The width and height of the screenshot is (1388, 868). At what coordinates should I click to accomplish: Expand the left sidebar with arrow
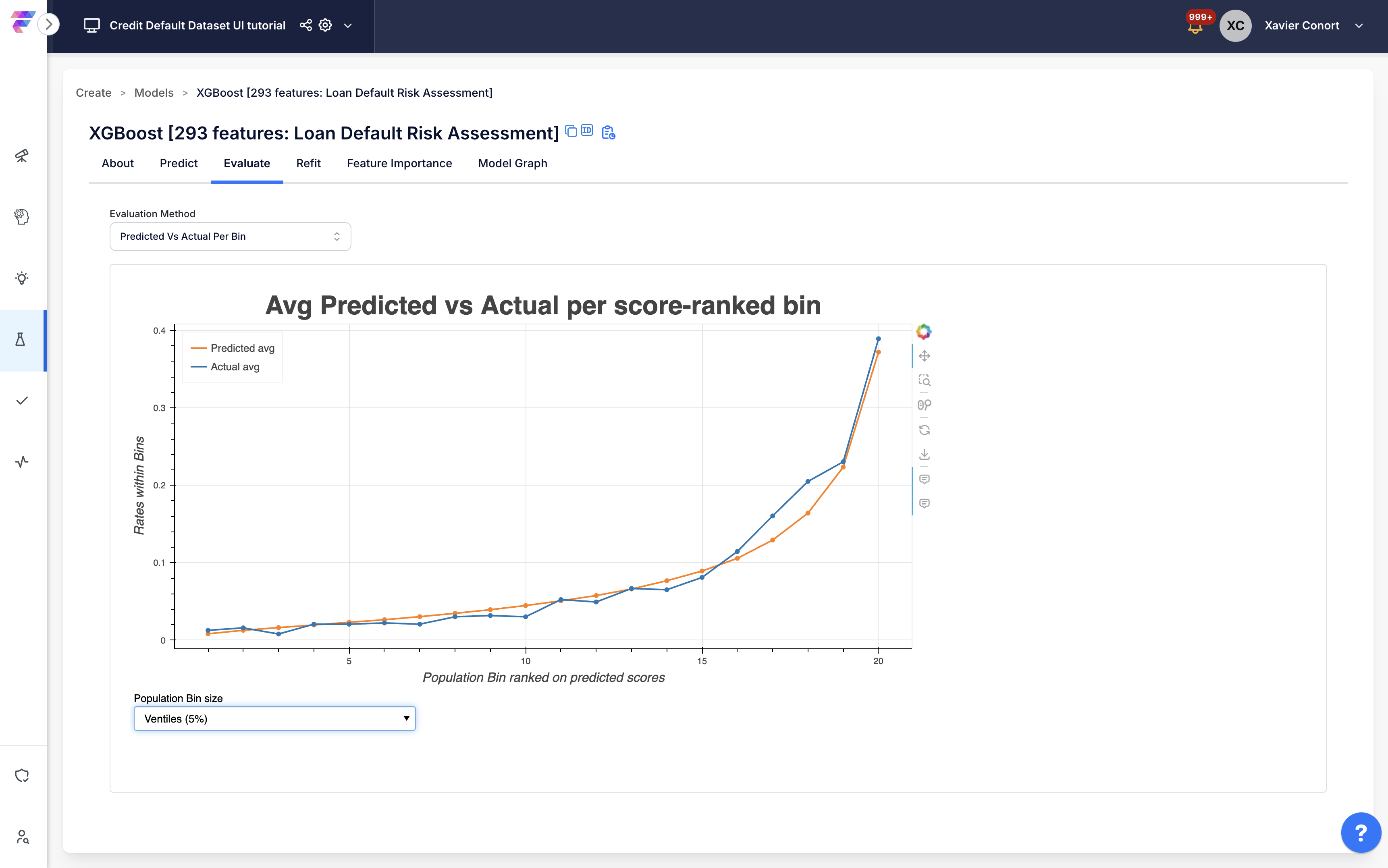pos(49,24)
